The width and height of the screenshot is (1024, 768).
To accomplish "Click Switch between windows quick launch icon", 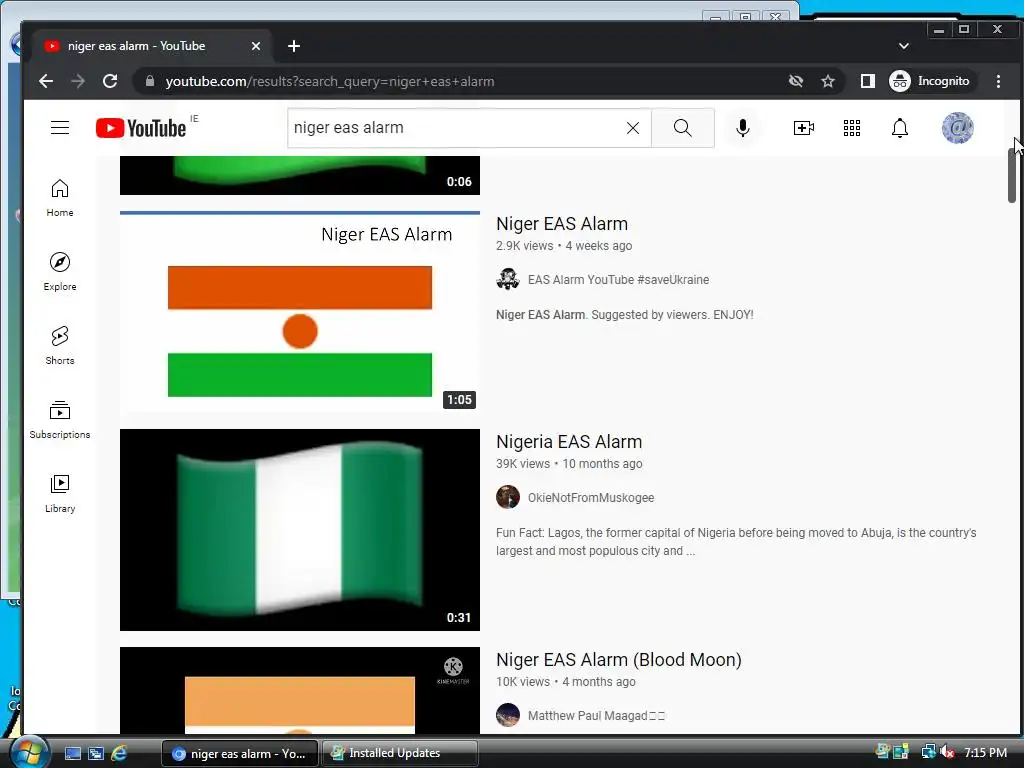I will pyautogui.click(x=96, y=753).
